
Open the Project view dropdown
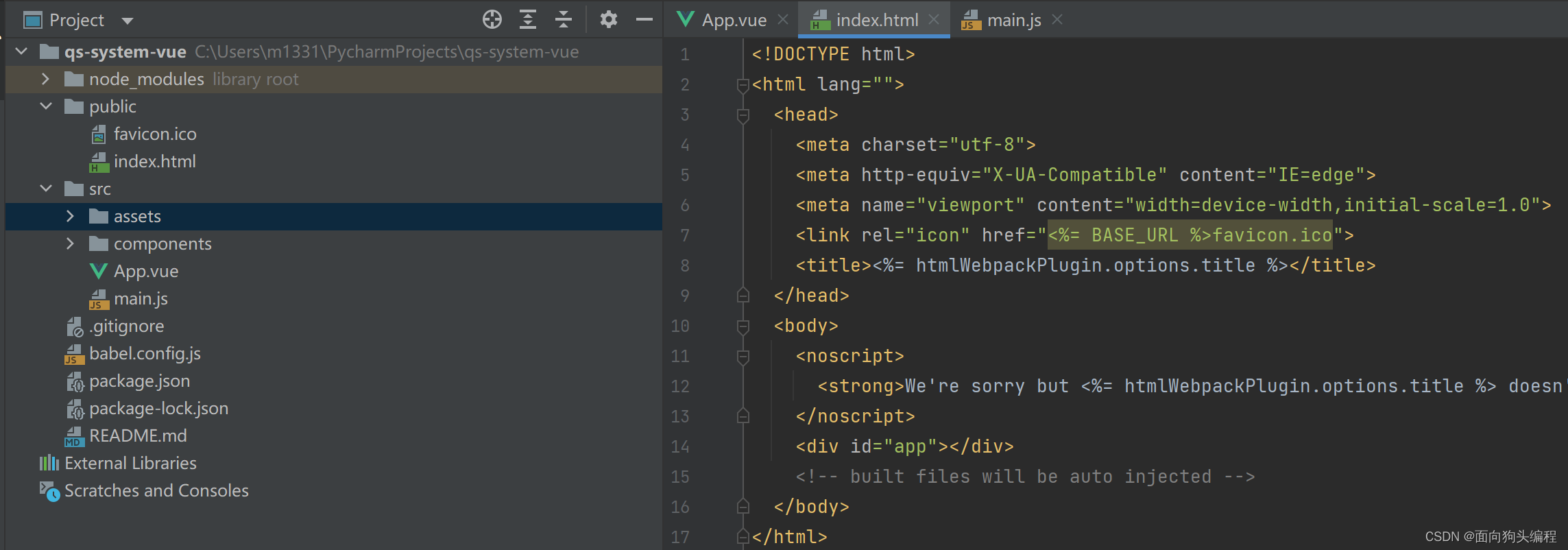tap(128, 21)
